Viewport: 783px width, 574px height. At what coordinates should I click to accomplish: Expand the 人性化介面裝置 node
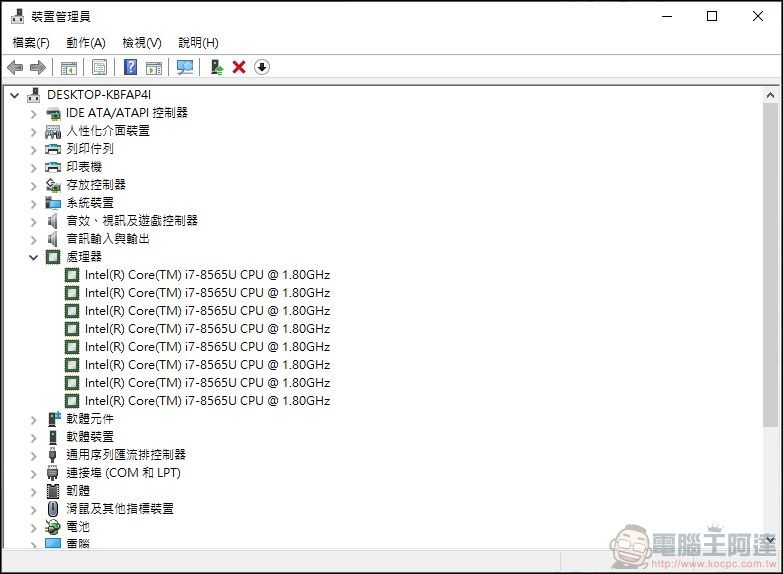coord(33,132)
